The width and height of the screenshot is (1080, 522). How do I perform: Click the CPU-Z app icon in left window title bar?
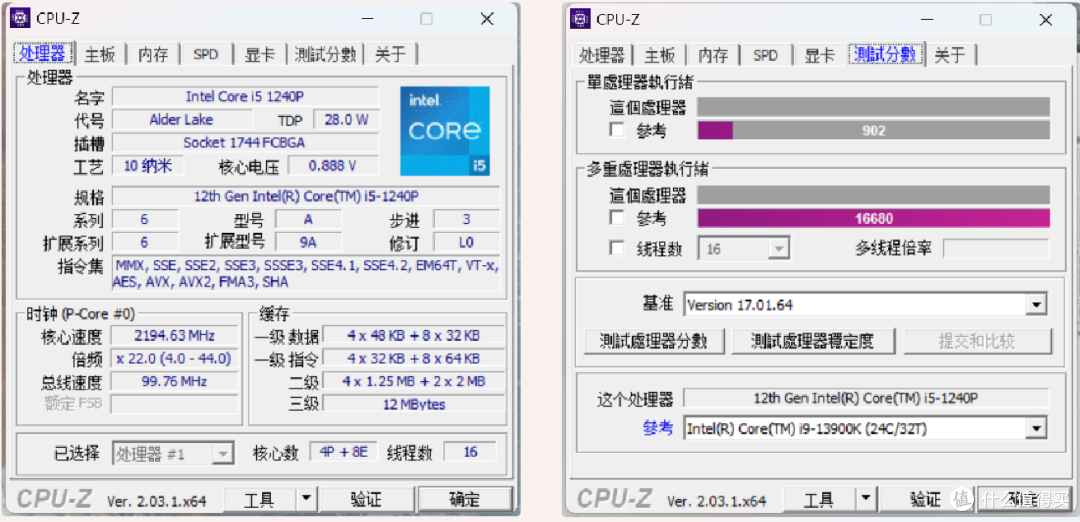point(19,19)
